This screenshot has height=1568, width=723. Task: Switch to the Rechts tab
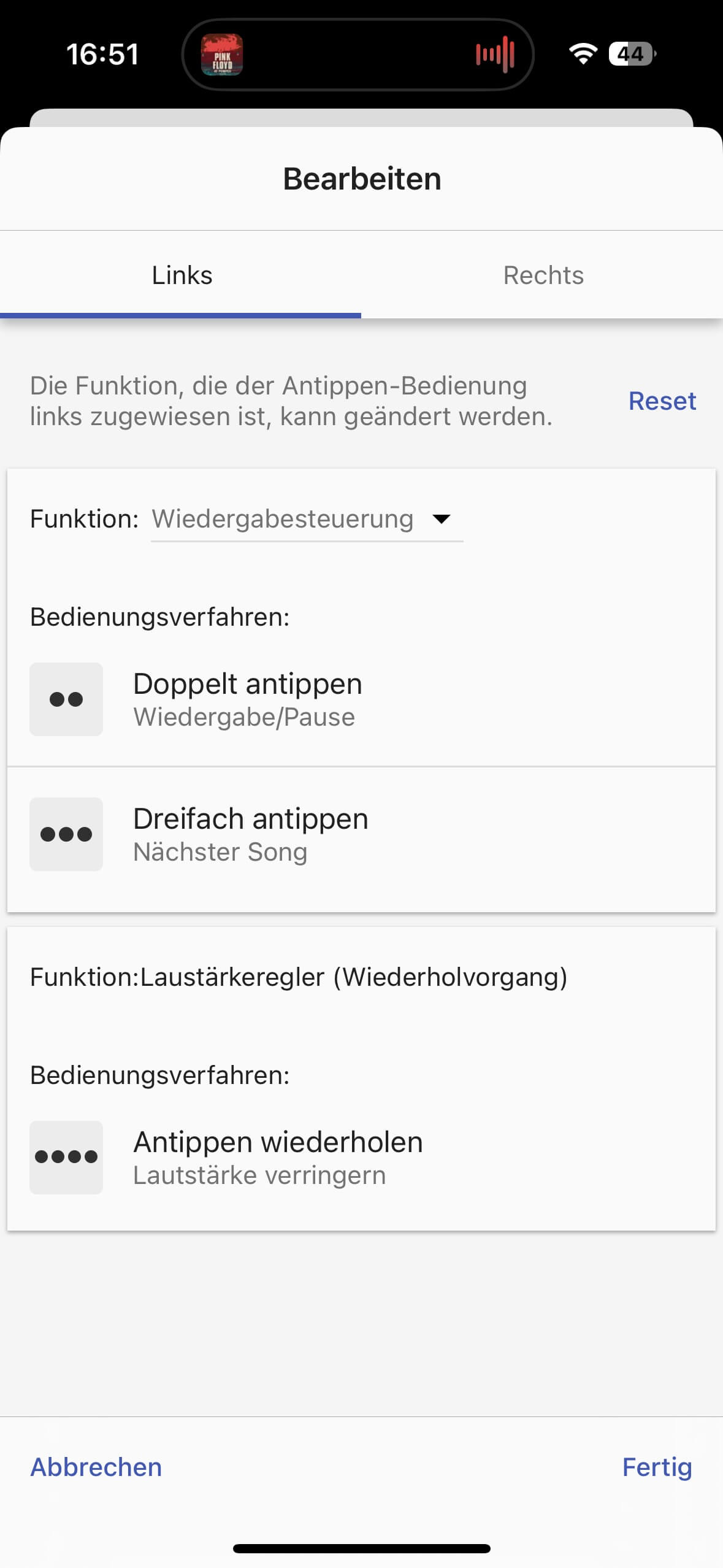point(543,275)
